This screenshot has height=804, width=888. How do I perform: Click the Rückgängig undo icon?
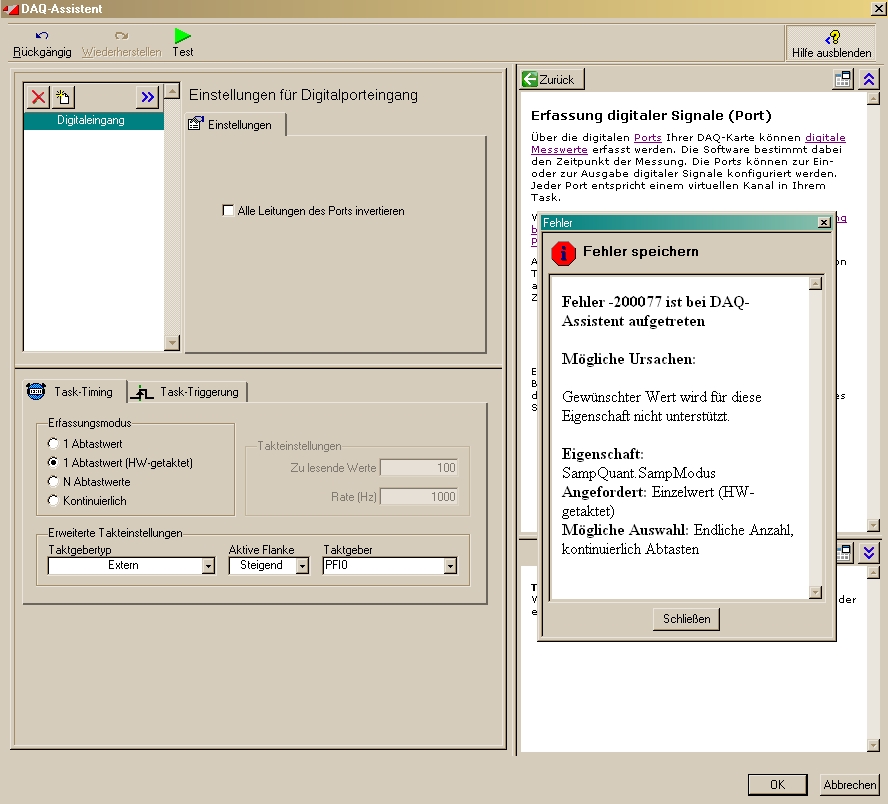(41, 36)
